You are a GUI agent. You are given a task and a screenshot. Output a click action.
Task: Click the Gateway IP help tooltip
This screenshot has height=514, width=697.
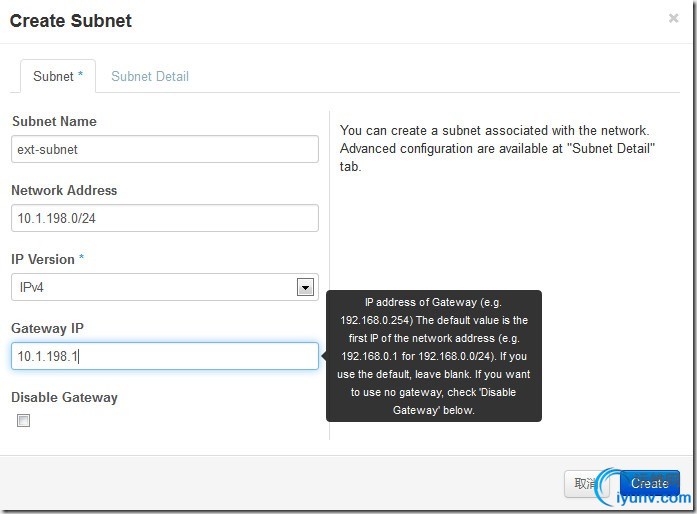pos(434,356)
